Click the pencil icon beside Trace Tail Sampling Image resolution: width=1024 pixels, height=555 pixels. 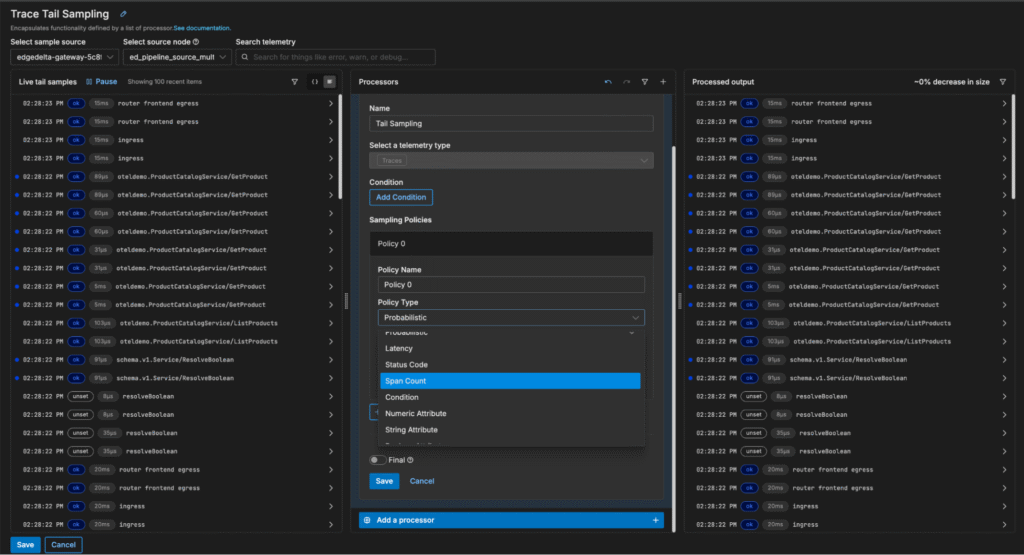point(123,14)
